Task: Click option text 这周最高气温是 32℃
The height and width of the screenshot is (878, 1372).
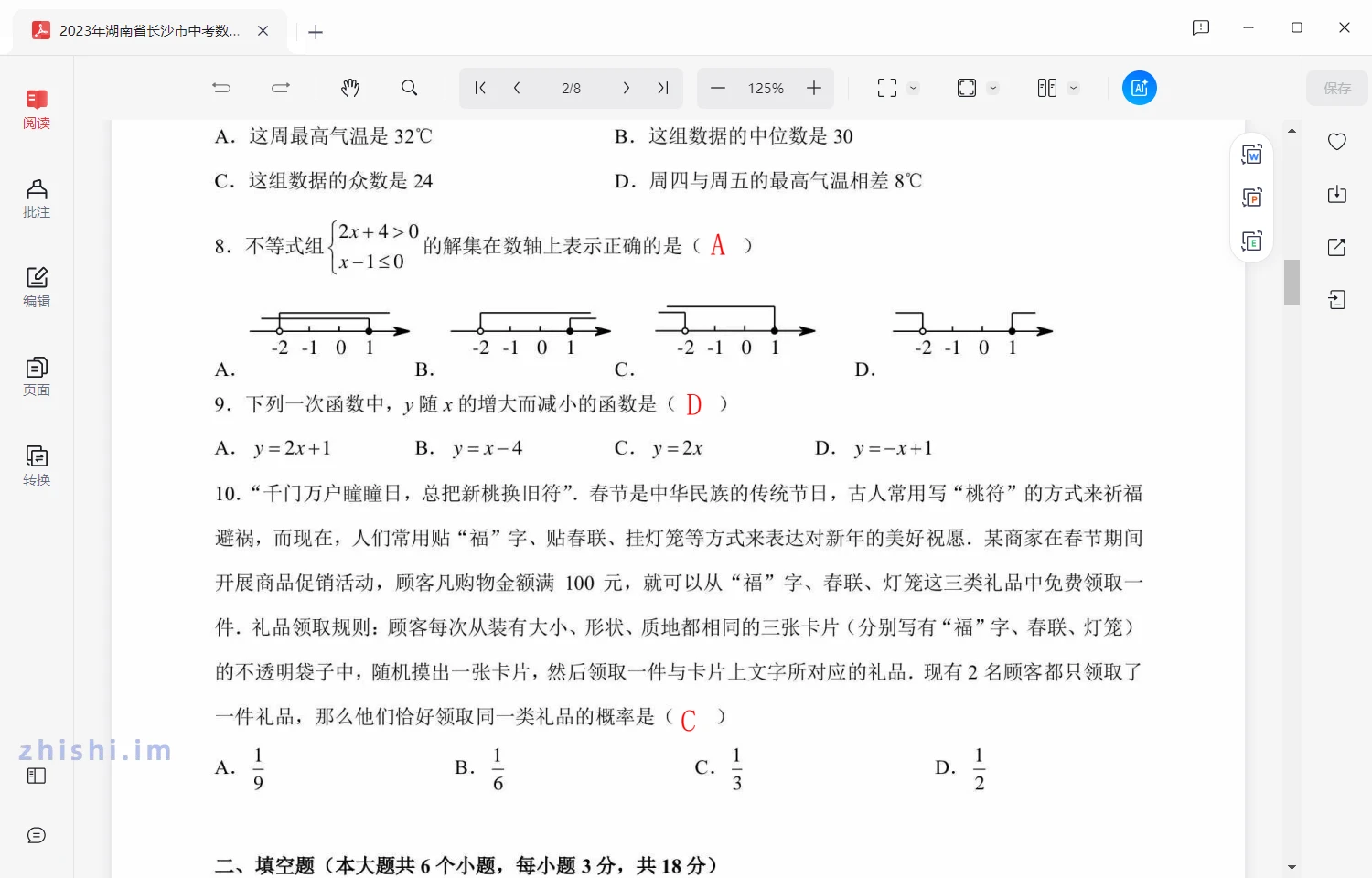Action: click(x=340, y=136)
